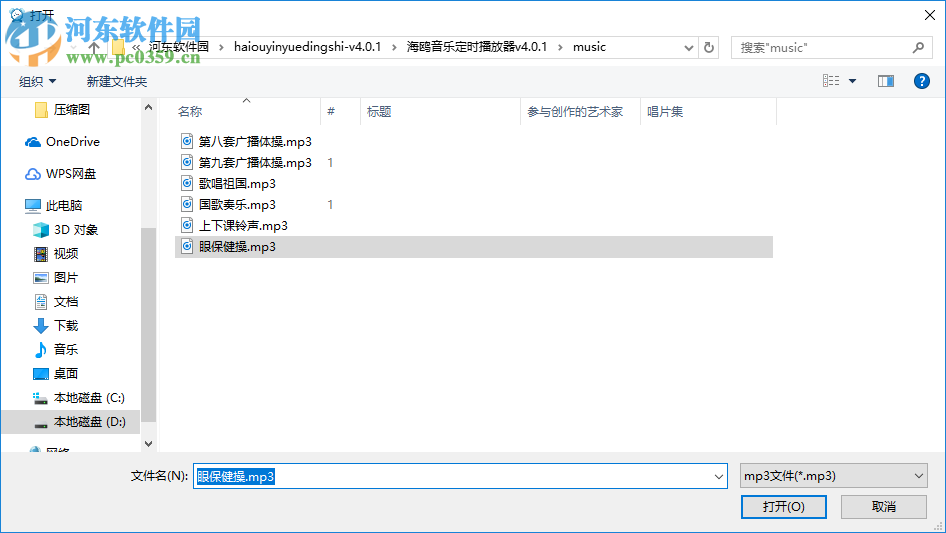Click the 文档 document icon

pyautogui.click(x=40, y=302)
